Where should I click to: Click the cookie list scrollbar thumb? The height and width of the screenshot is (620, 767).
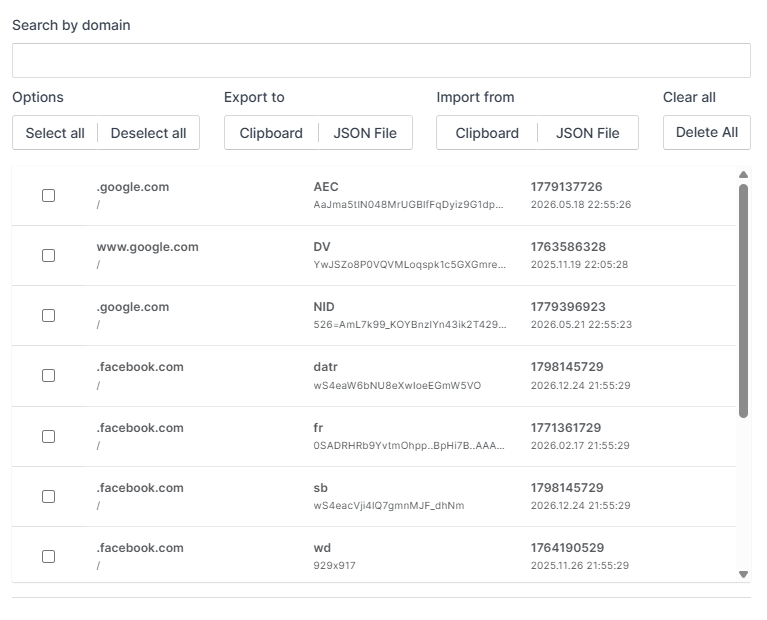[x=744, y=301]
